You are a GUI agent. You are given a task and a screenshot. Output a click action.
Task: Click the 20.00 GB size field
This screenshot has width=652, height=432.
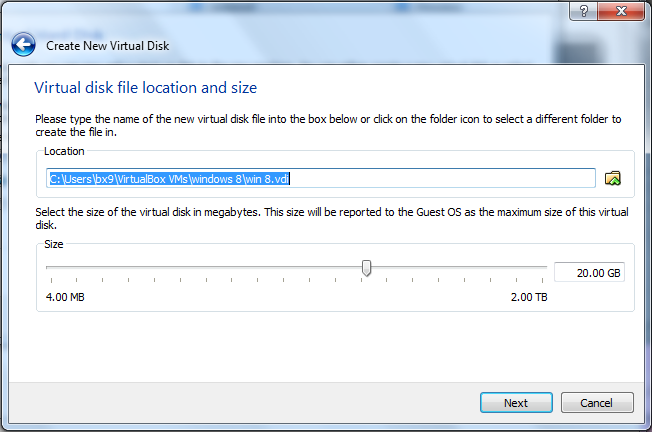[588, 273]
